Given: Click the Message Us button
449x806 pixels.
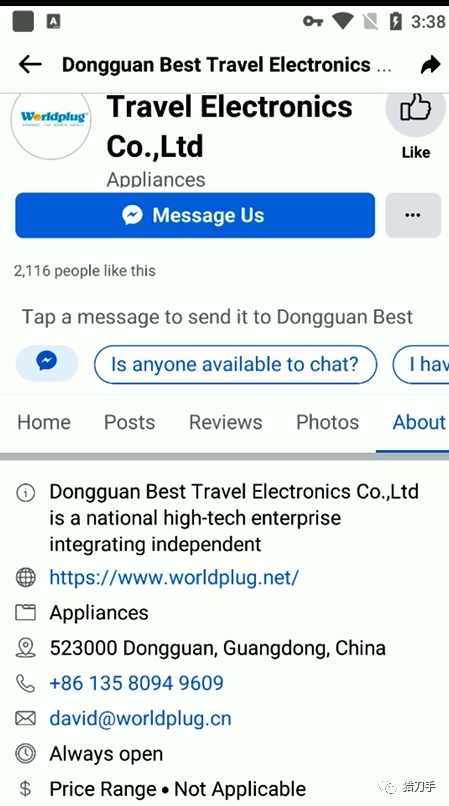Looking at the screenshot, I should 195,215.
